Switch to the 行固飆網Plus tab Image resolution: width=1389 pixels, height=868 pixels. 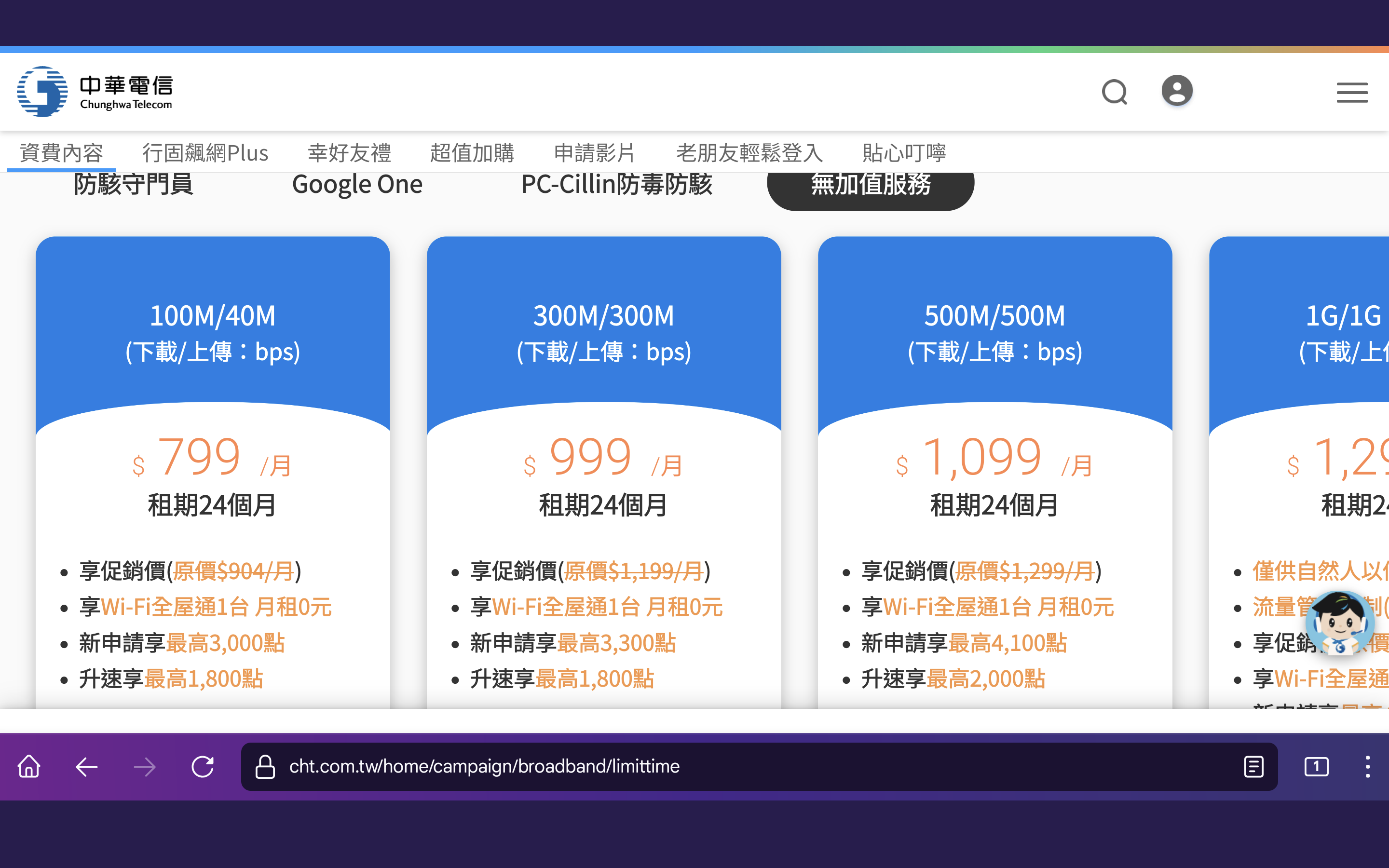(x=205, y=153)
